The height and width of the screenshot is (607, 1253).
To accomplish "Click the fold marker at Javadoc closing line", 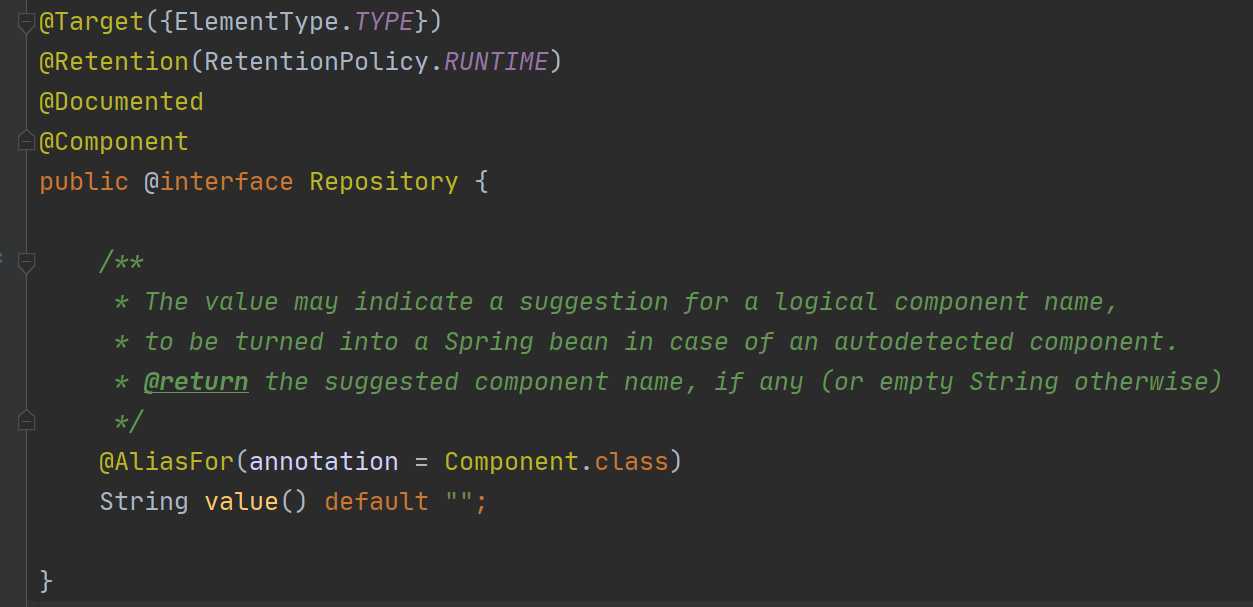I will [27, 420].
